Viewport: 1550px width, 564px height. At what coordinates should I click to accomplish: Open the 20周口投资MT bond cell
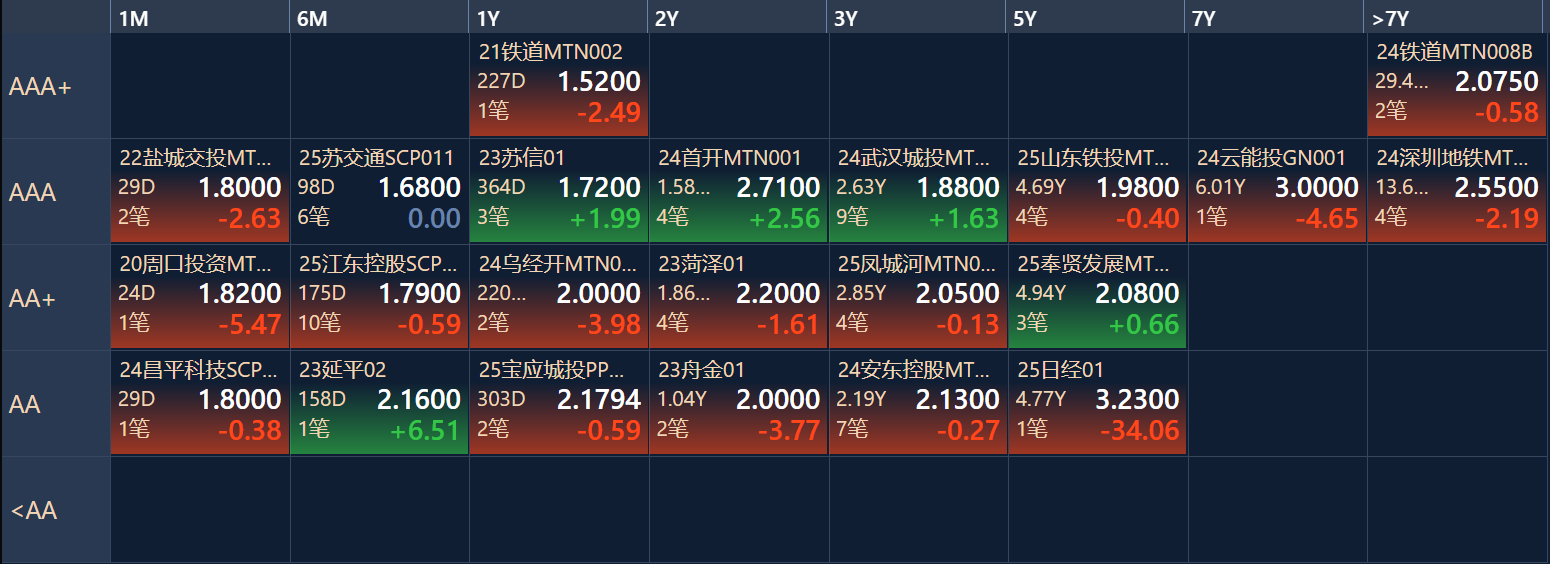pos(200,298)
